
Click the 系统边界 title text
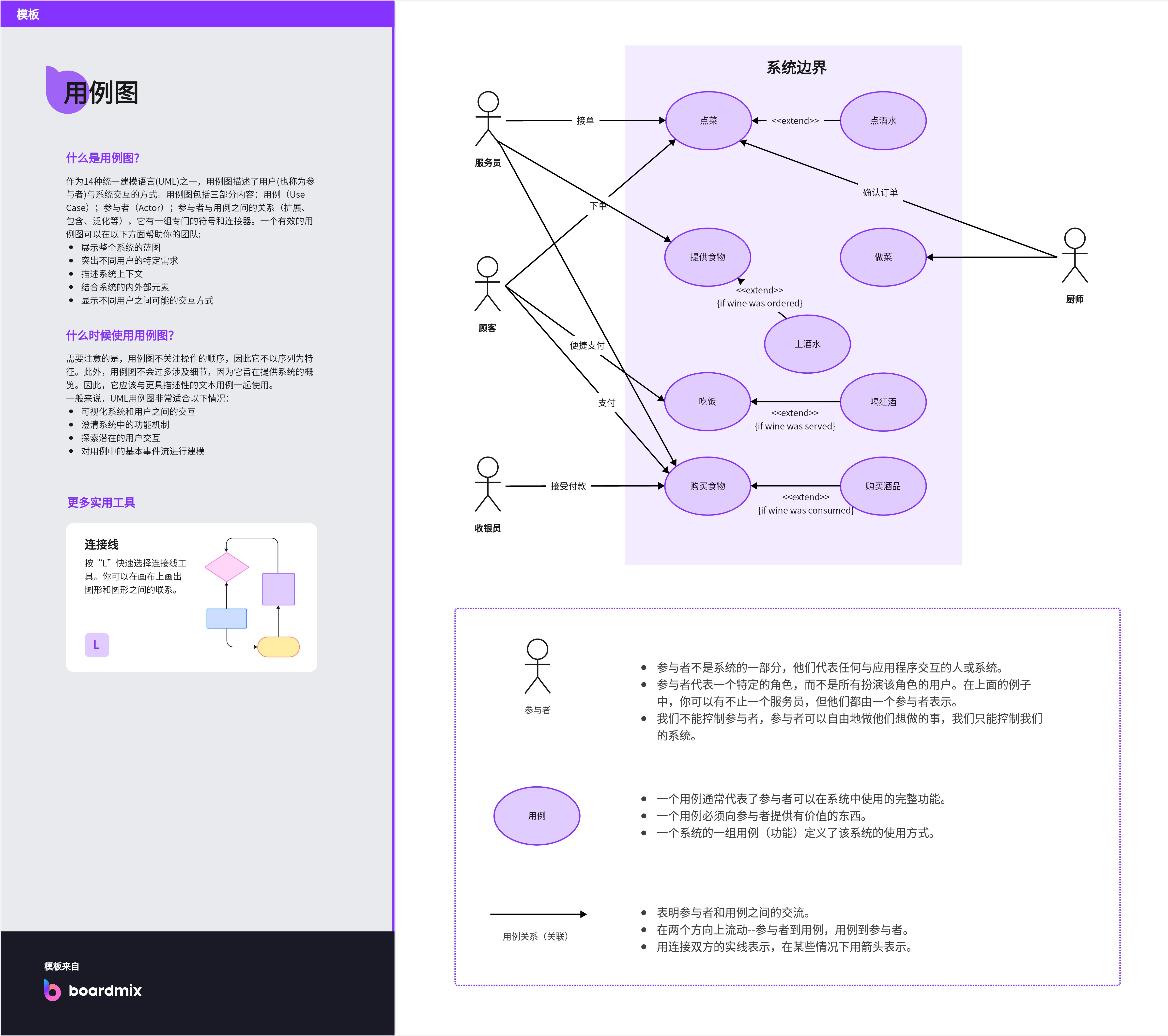[796, 68]
